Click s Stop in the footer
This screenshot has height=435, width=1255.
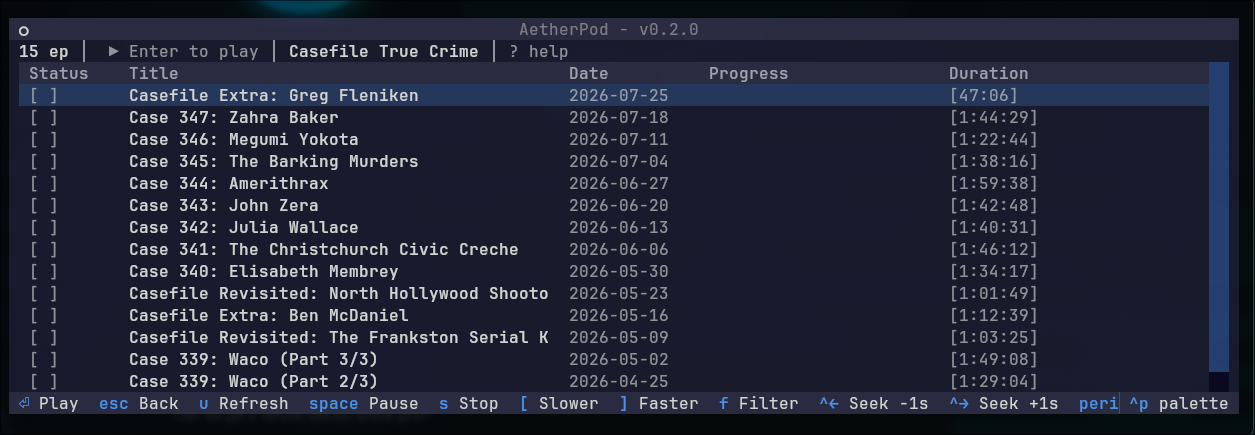click(469, 404)
